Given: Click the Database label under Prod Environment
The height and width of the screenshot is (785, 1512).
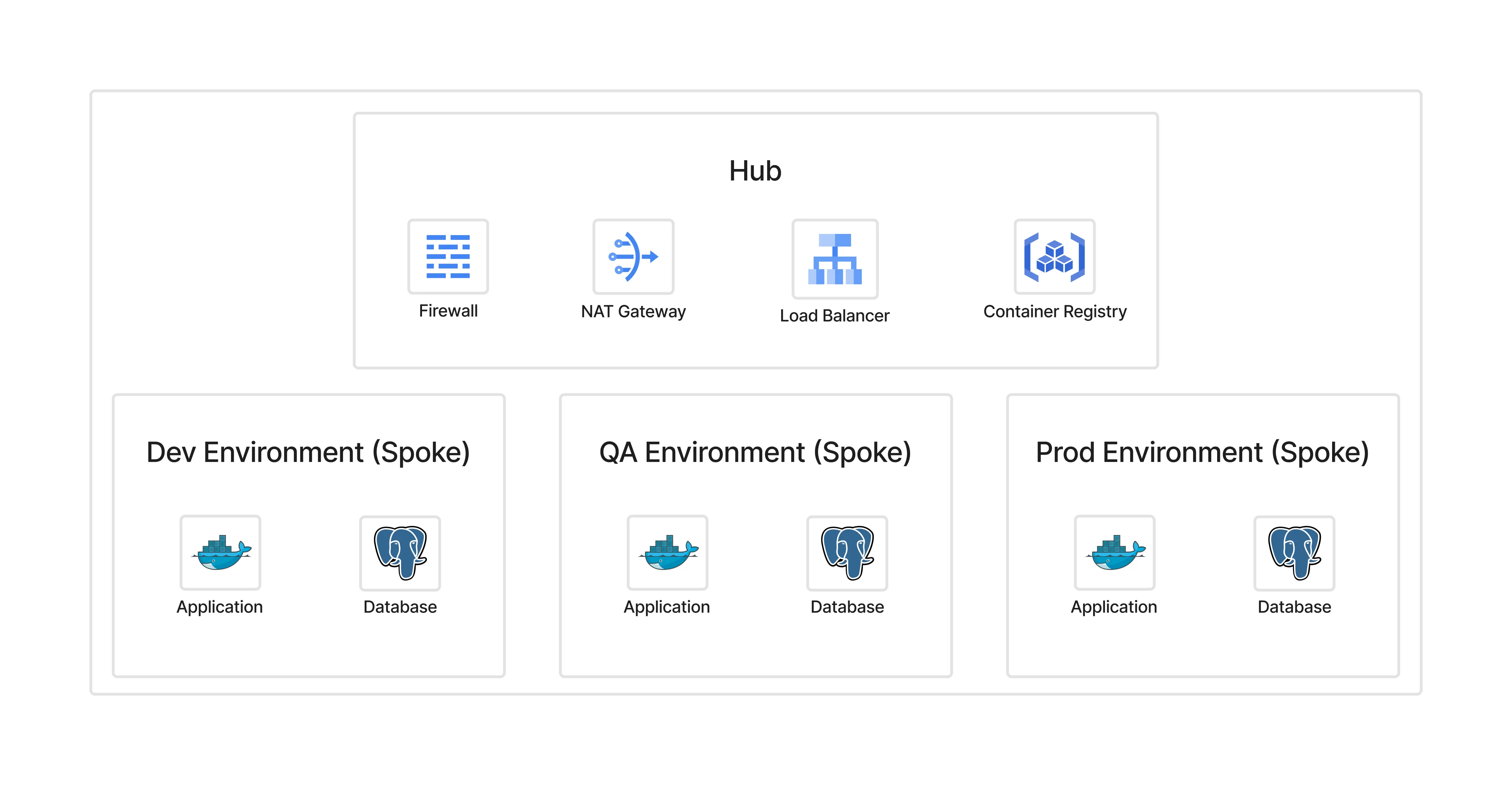Looking at the screenshot, I should coord(1294,607).
